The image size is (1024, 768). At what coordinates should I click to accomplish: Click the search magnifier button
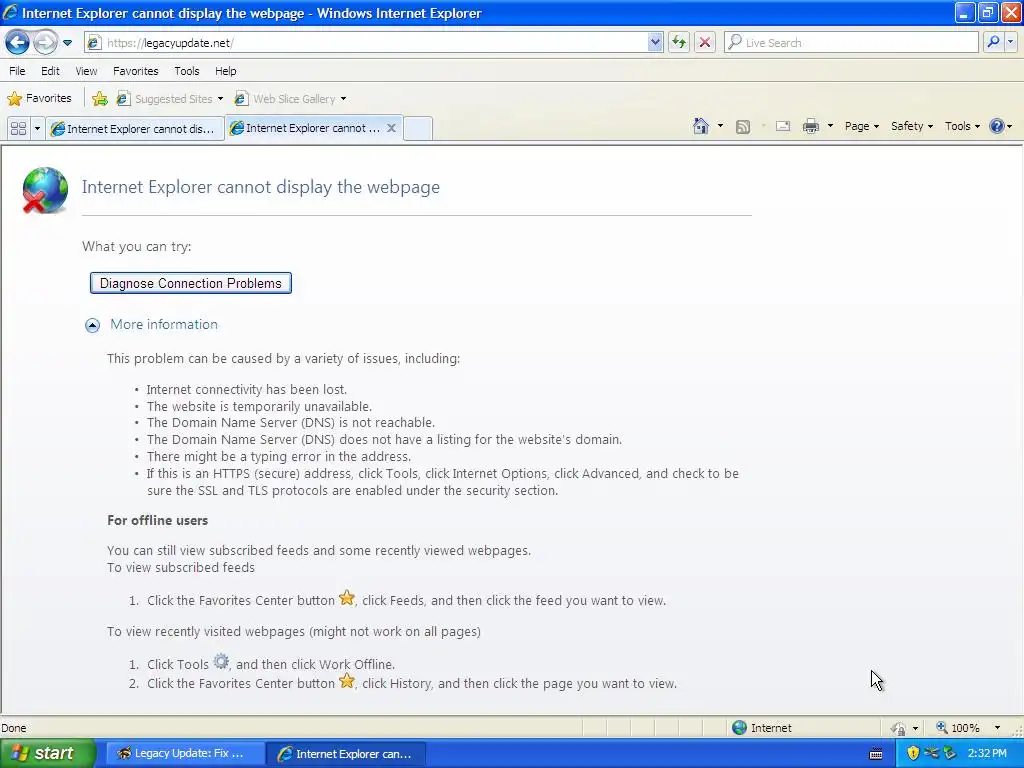tap(993, 42)
